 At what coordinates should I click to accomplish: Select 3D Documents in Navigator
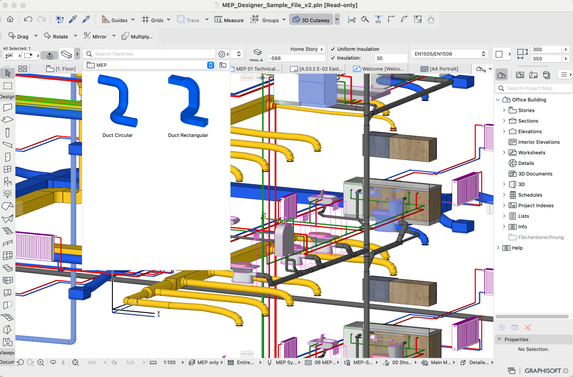point(535,174)
